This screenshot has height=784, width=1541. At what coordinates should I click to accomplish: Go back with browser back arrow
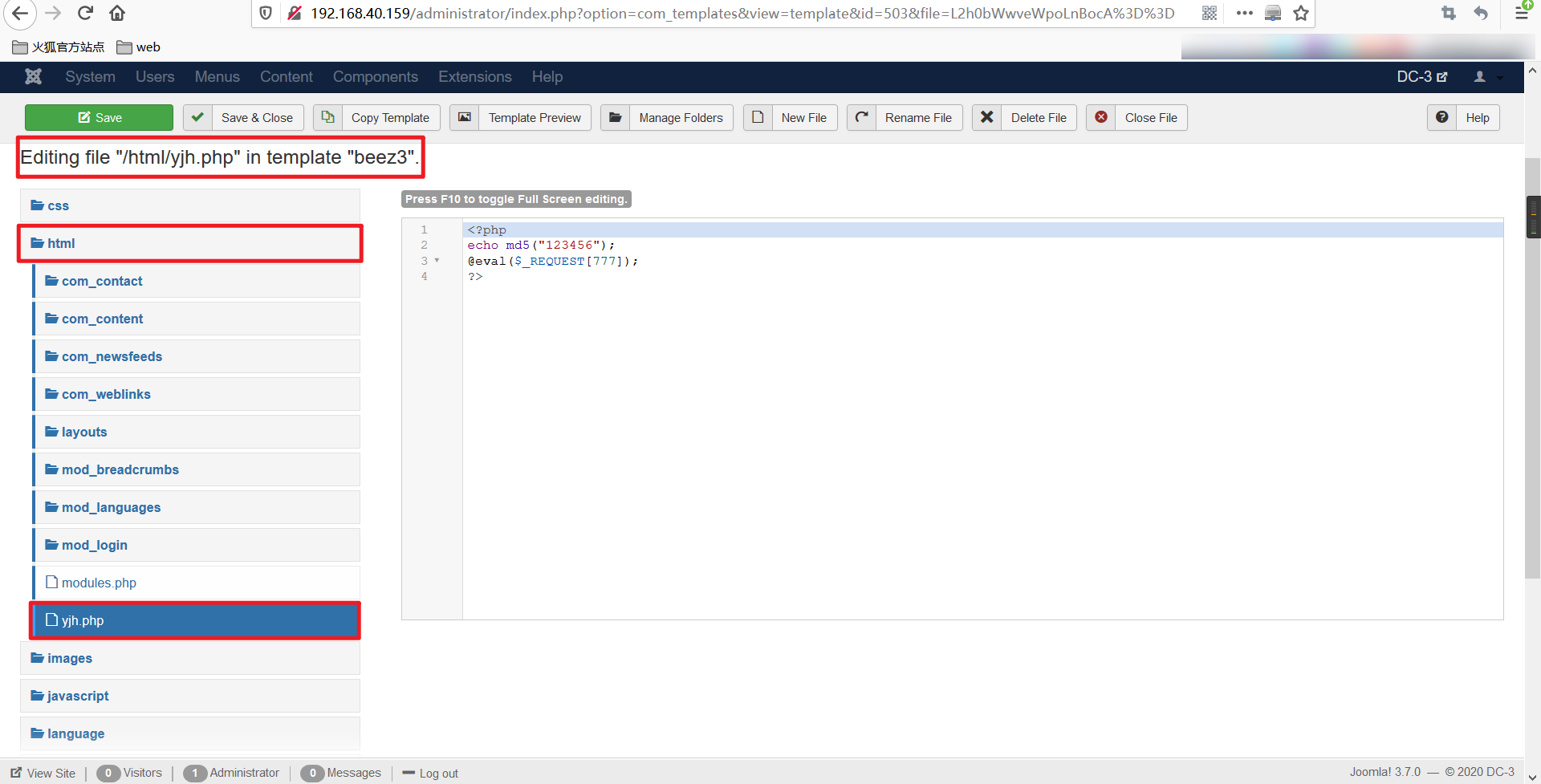(x=20, y=13)
